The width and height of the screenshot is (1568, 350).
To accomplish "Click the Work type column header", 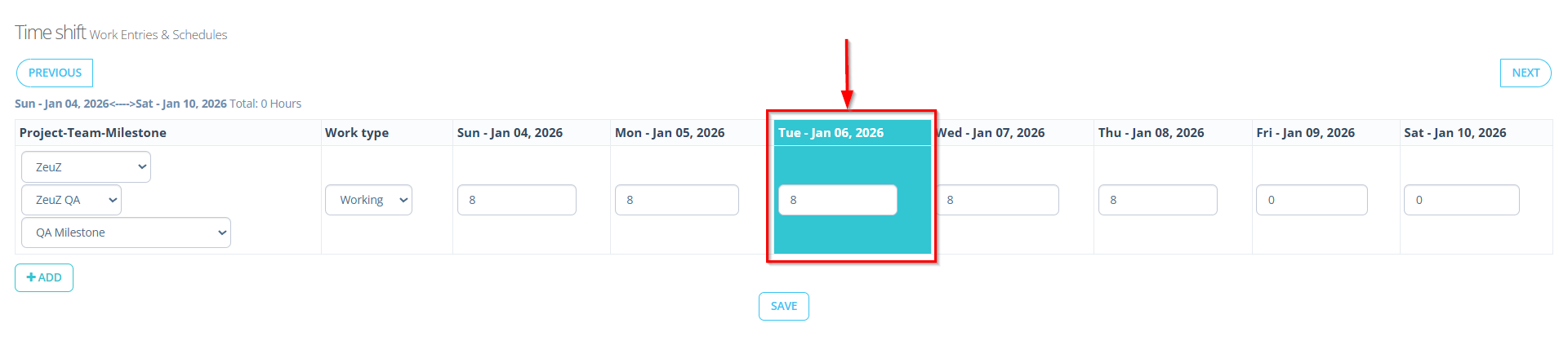I will pyautogui.click(x=357, y=133).
